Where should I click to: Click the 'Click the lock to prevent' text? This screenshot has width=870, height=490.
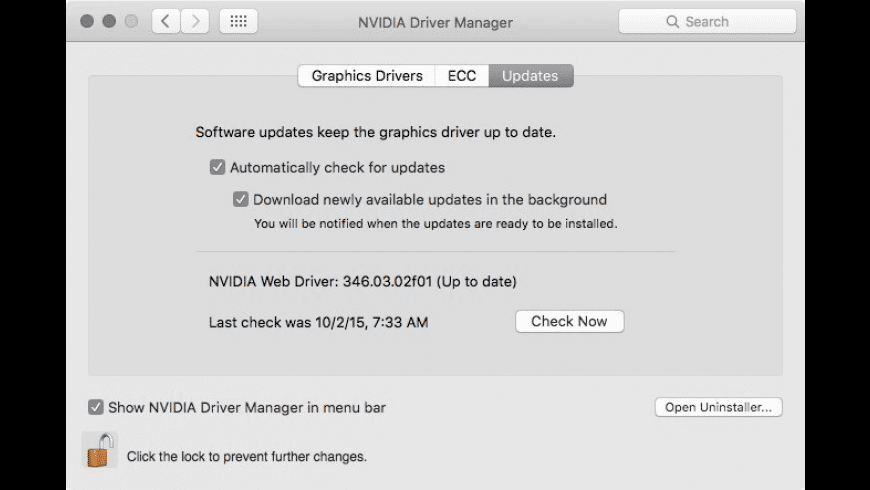tap(246, 457)
